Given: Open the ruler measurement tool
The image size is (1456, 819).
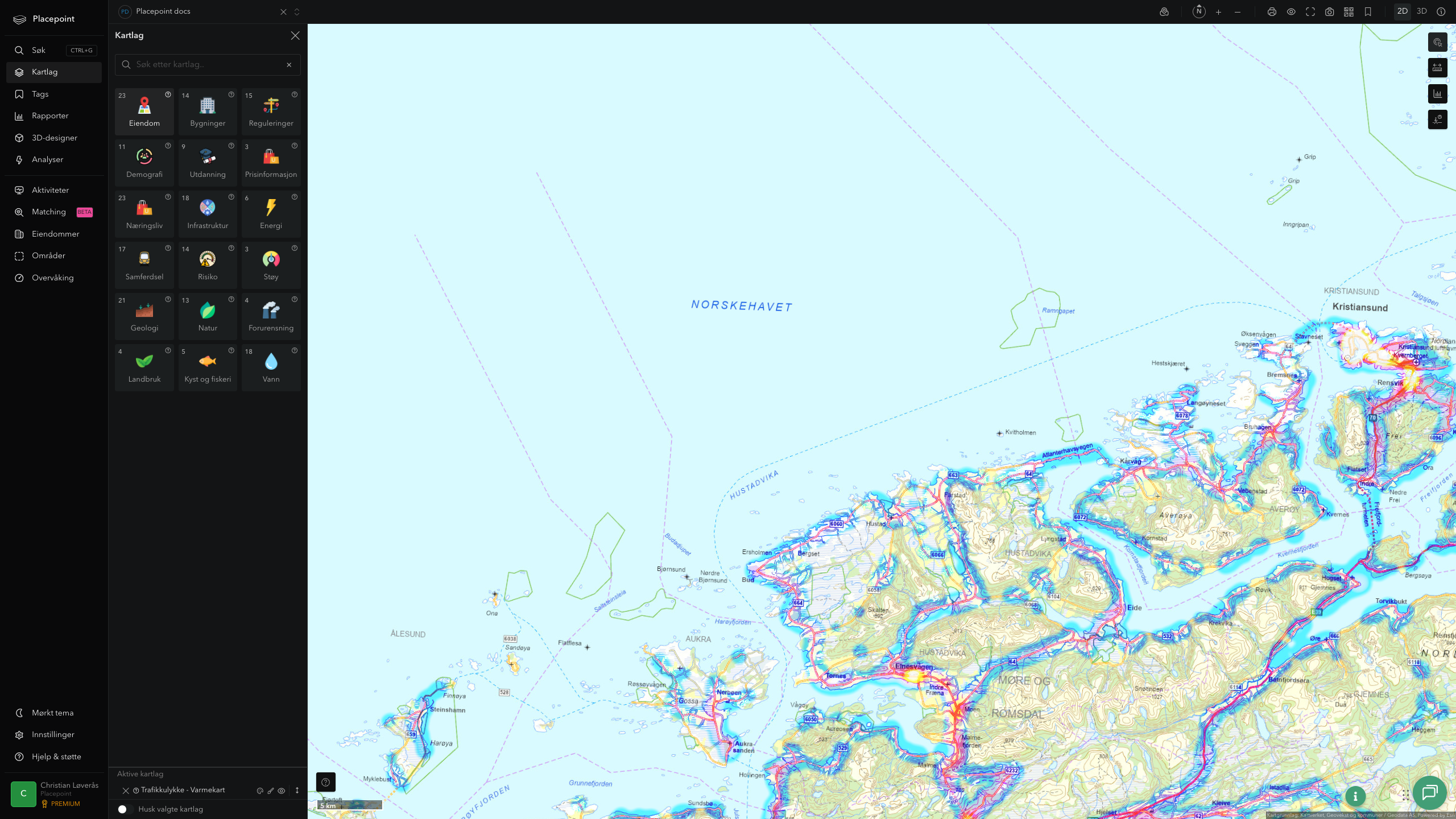Looking at the screenshot, I should [x=1438, y=68].
